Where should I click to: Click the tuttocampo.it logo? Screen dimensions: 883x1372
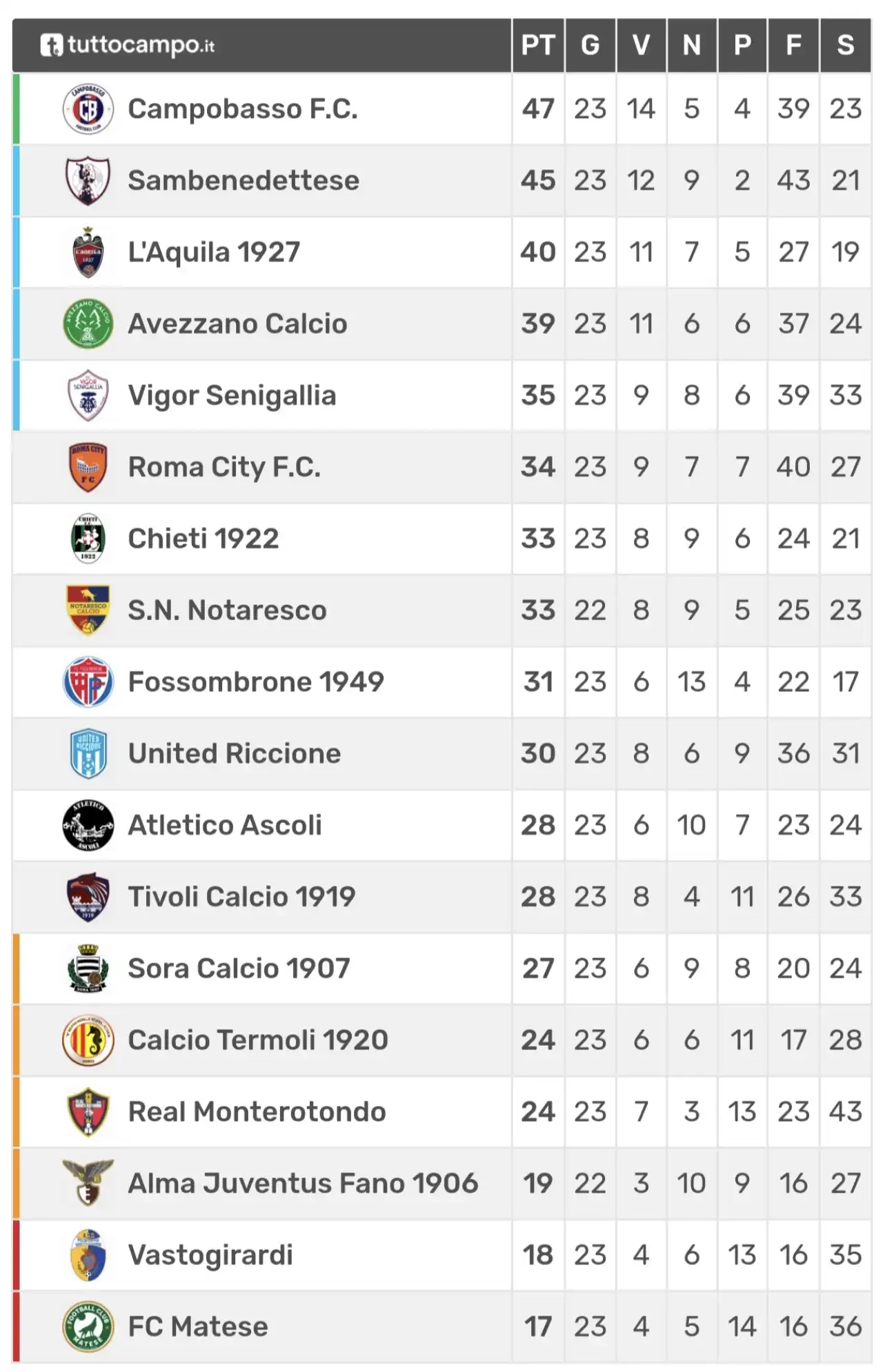point(127,46)
